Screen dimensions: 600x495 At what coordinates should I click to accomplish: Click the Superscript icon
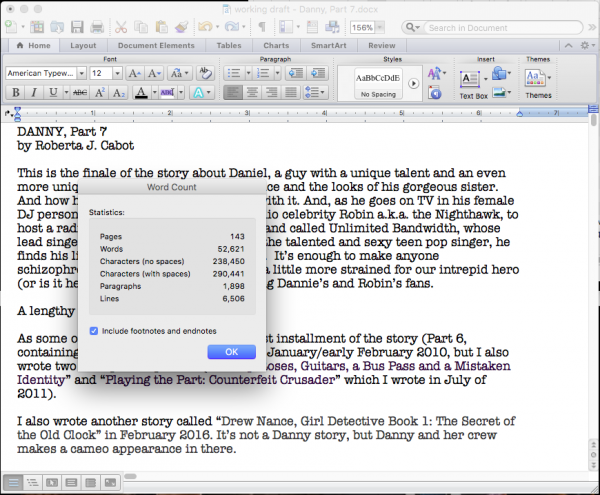click(100, 93)
